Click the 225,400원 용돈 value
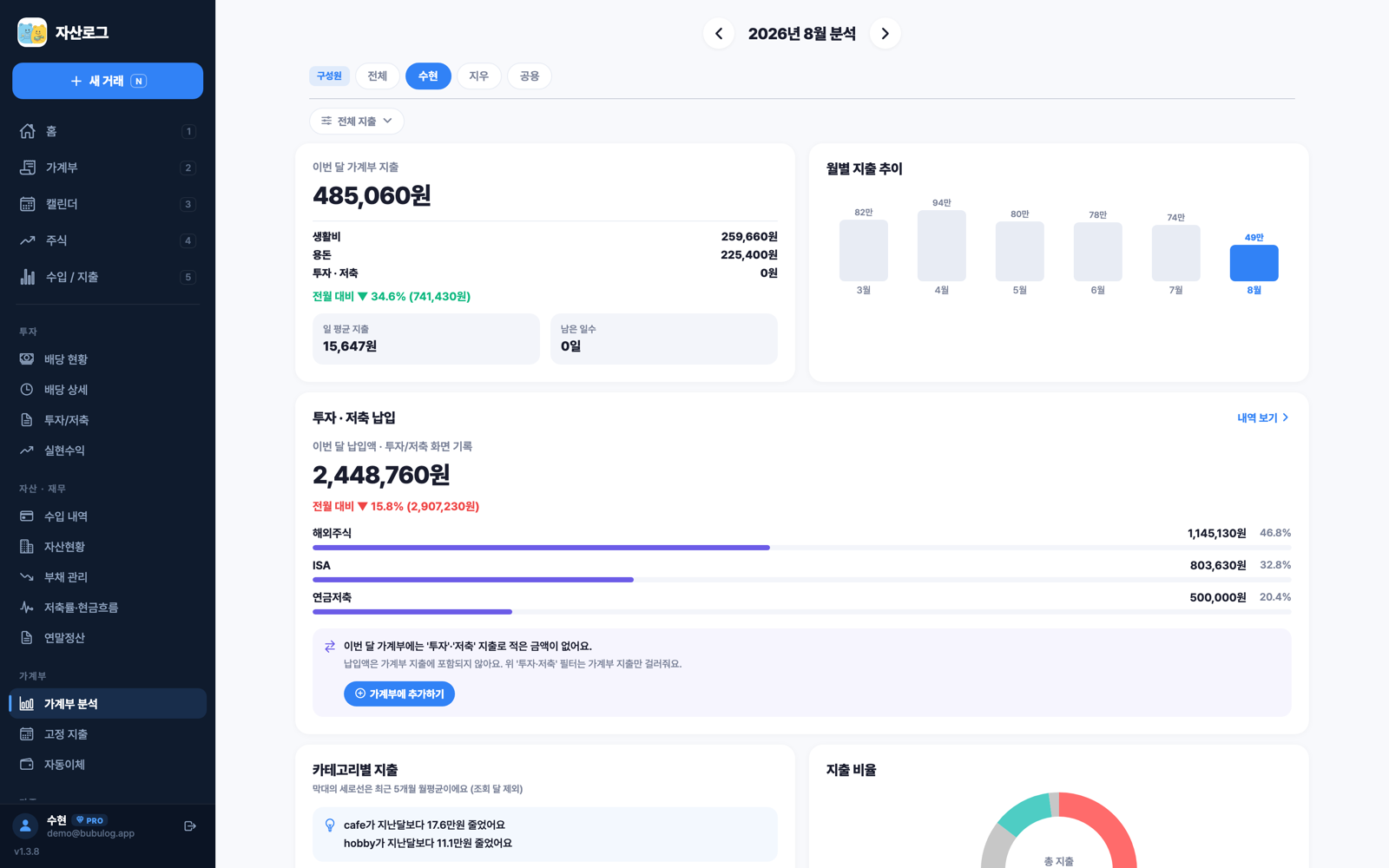This screenshot has width=1389, height=868. coord(749,255)
